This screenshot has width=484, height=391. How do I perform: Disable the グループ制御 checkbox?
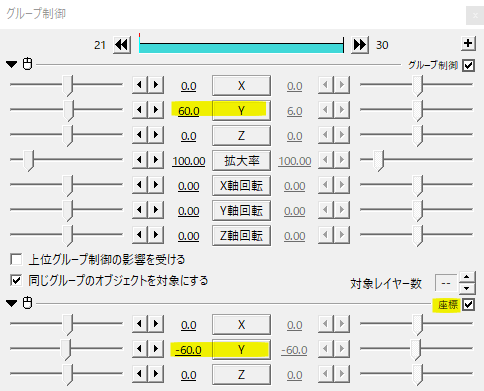(468, 65)
